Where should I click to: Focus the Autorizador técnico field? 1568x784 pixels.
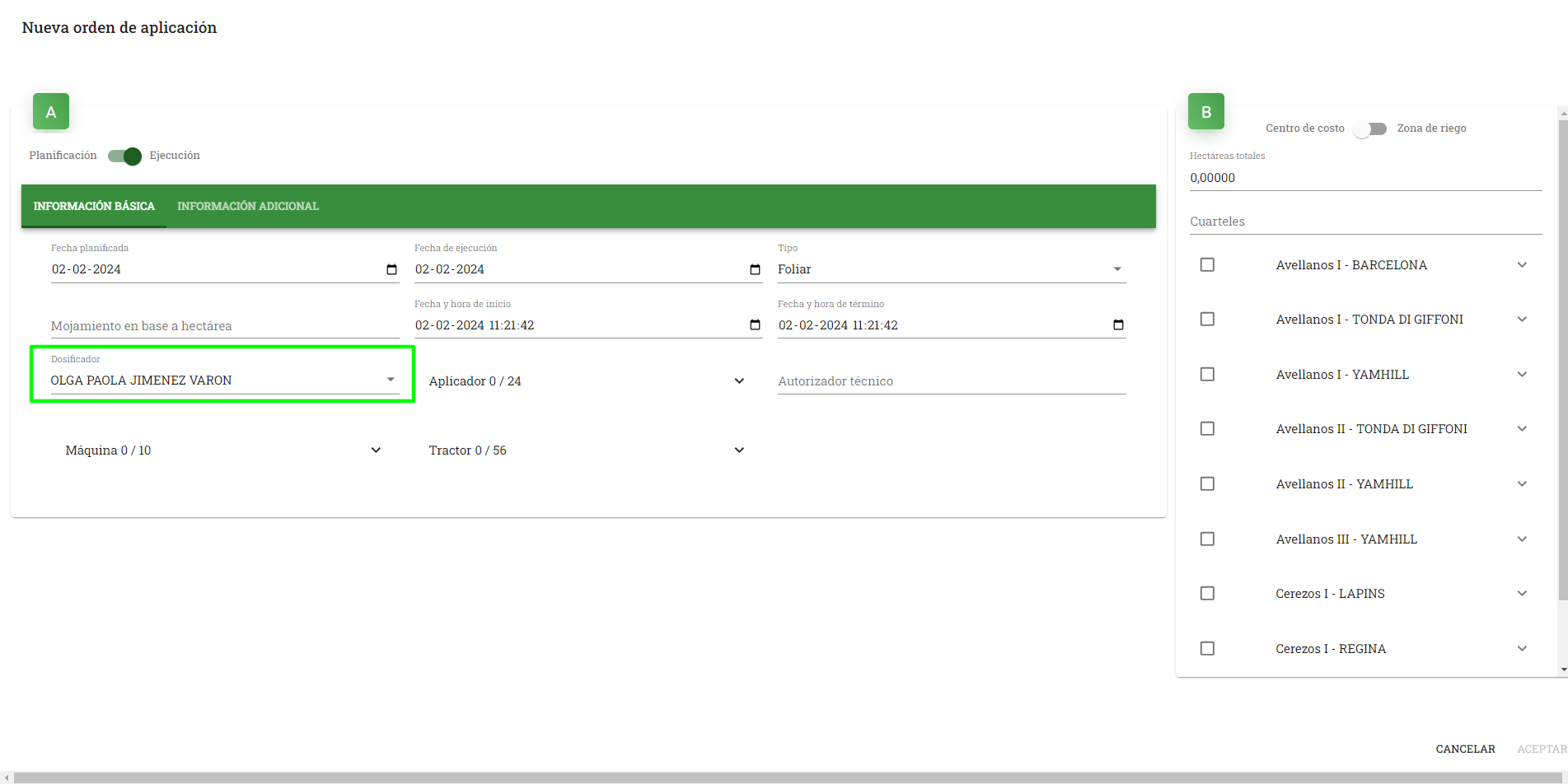pos(952,381)
